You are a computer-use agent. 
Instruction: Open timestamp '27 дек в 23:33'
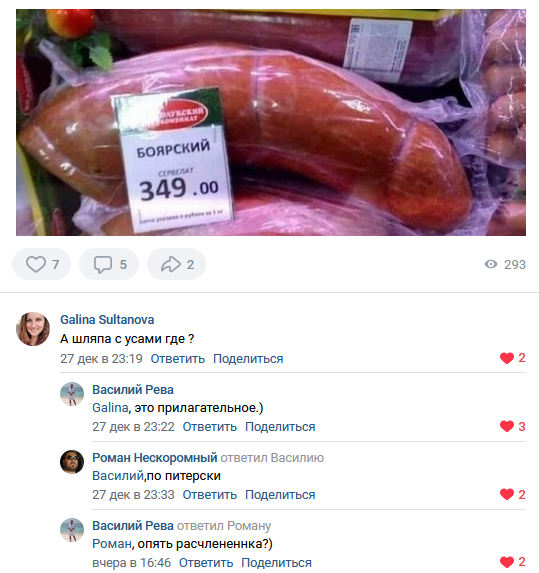133,495
